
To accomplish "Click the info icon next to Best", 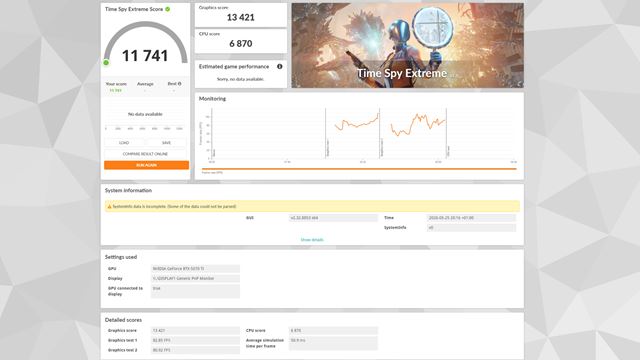I will click(180, 84).
